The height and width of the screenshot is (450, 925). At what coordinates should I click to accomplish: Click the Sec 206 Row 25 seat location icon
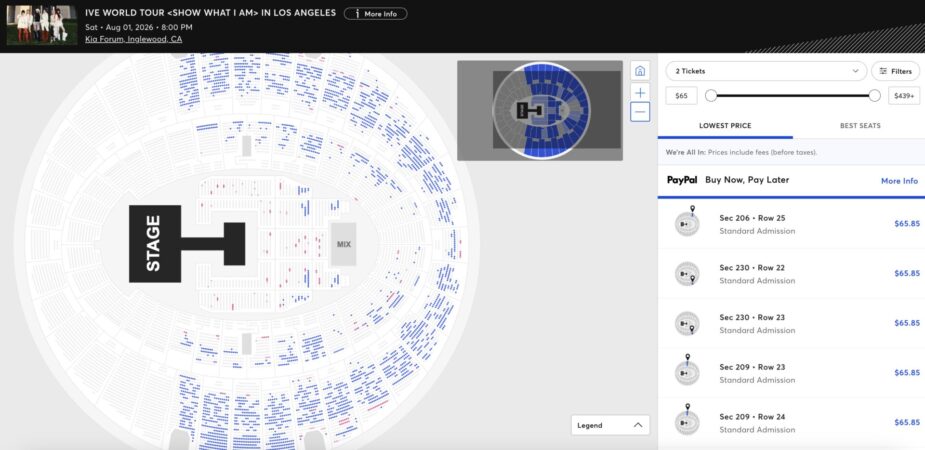tap(687, 222)
